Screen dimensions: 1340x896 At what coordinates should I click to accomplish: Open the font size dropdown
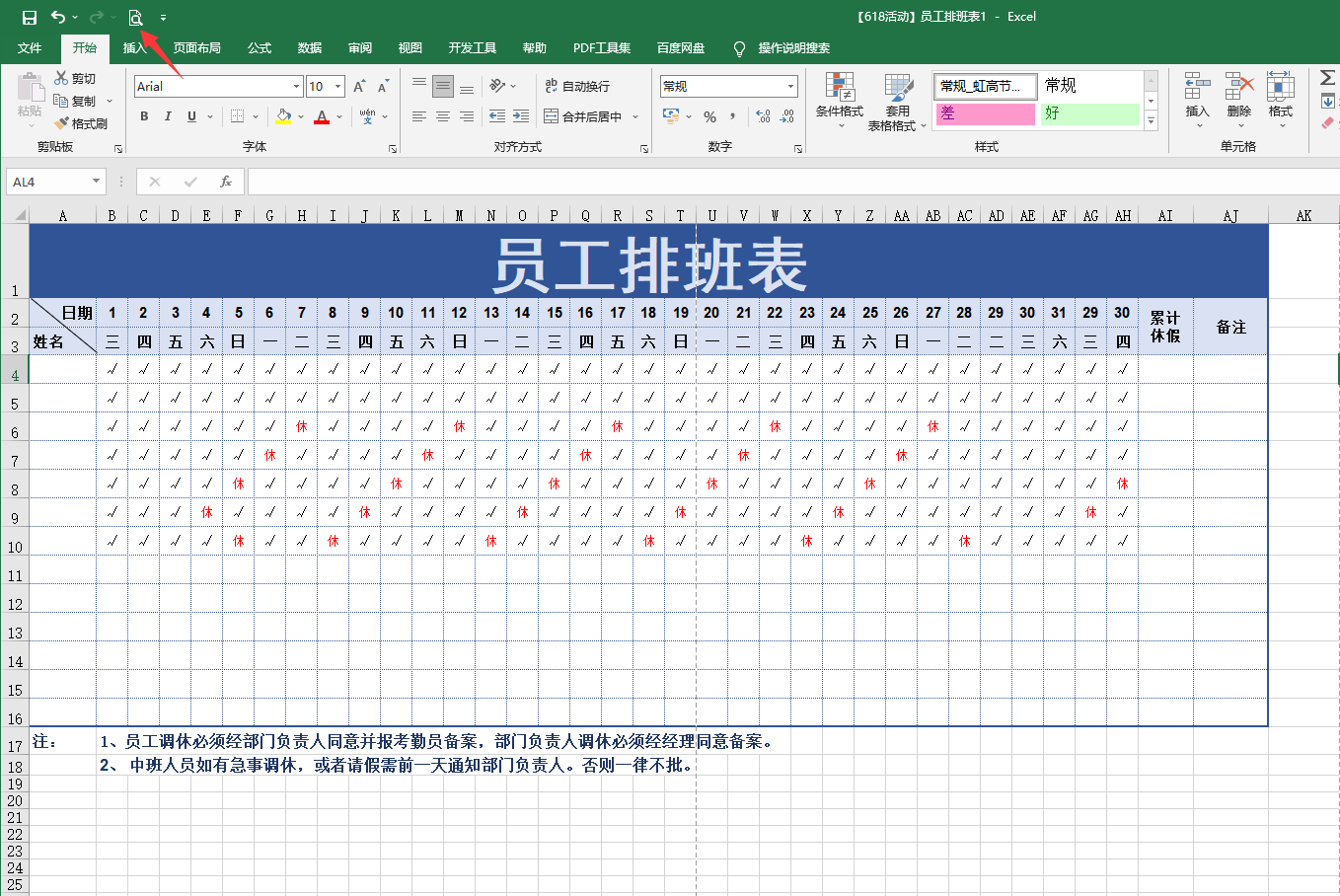[x=337, y=87]
